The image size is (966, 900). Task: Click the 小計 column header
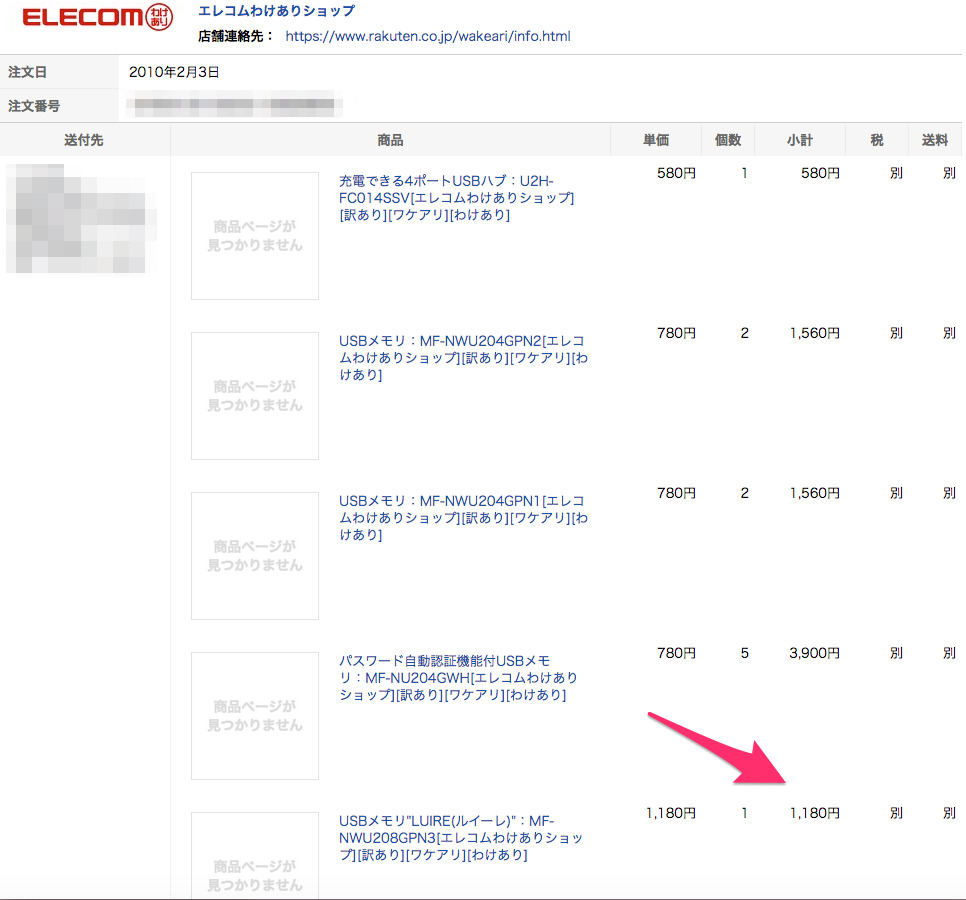point(799,141)
